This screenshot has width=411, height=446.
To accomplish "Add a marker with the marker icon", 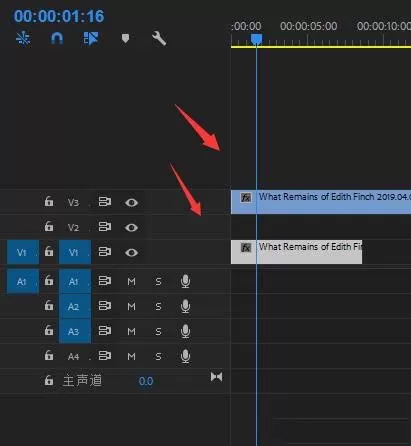I will tap(125, 38).
